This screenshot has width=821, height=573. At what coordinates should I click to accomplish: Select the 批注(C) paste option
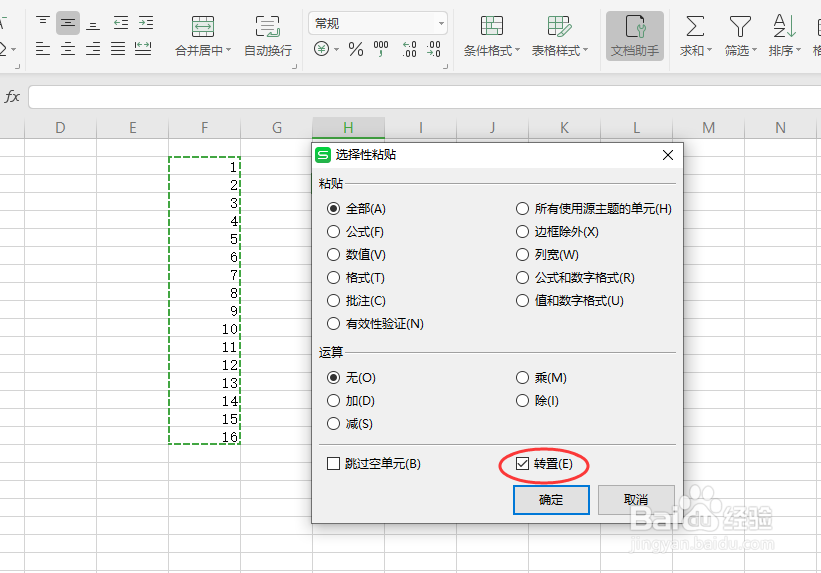pos(334,301)
